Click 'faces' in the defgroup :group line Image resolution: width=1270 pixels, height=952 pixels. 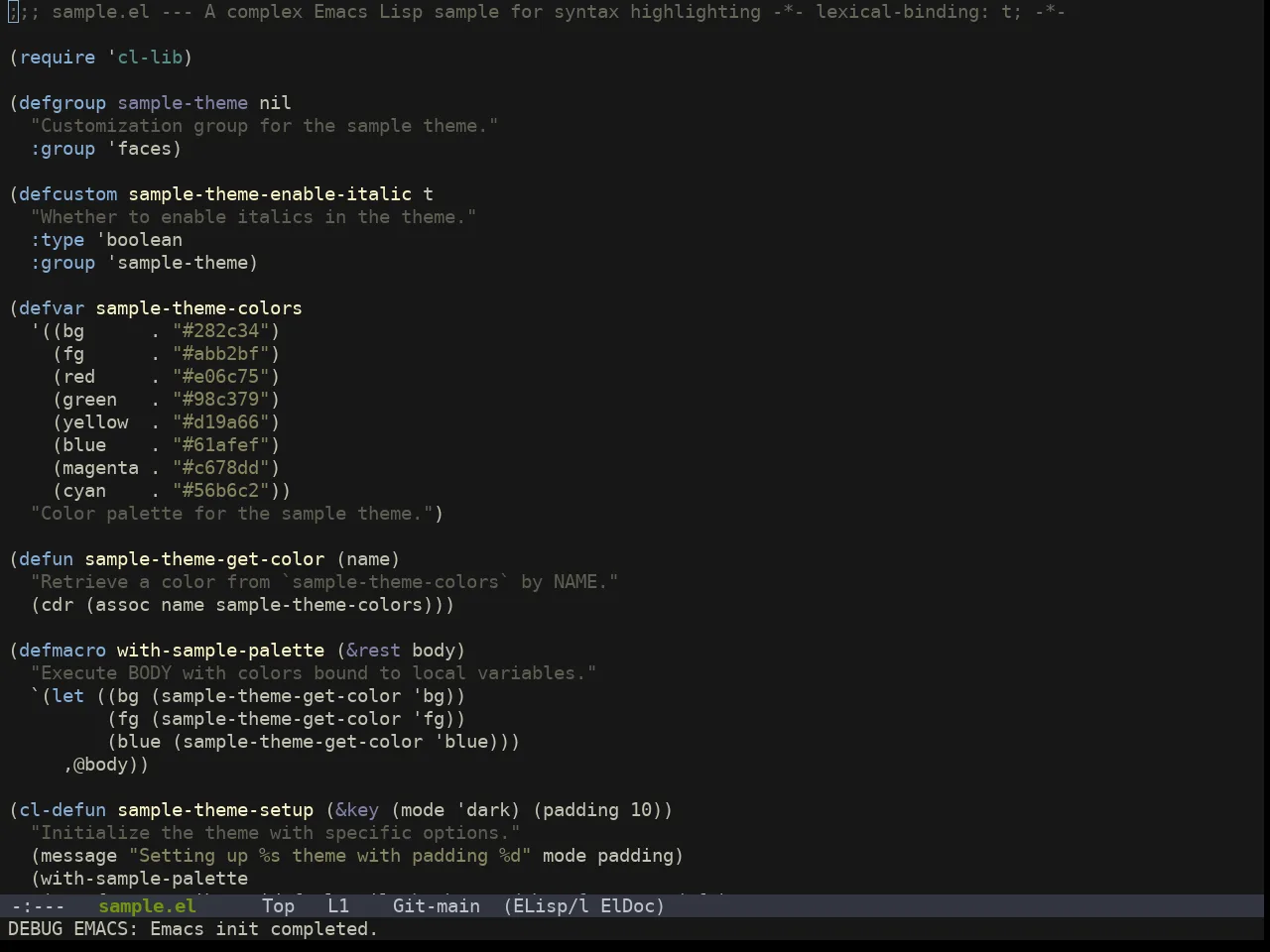145,149
